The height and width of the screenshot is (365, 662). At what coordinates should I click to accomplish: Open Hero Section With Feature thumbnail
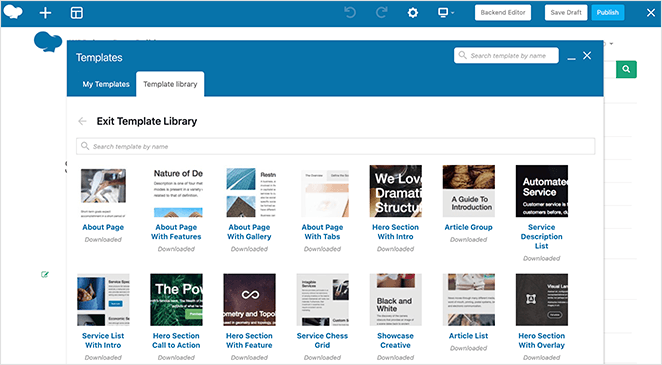[250, 300]
